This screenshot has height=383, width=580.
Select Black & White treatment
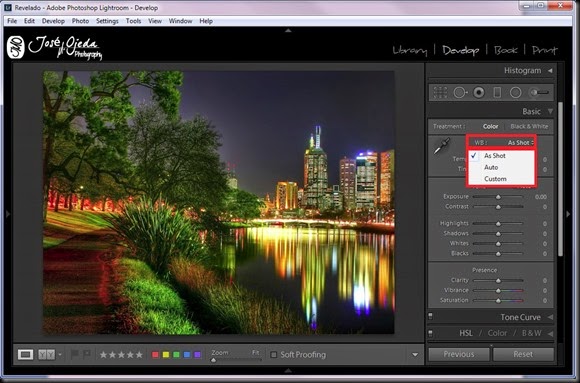pyautogui.click(x=529, y=127)
